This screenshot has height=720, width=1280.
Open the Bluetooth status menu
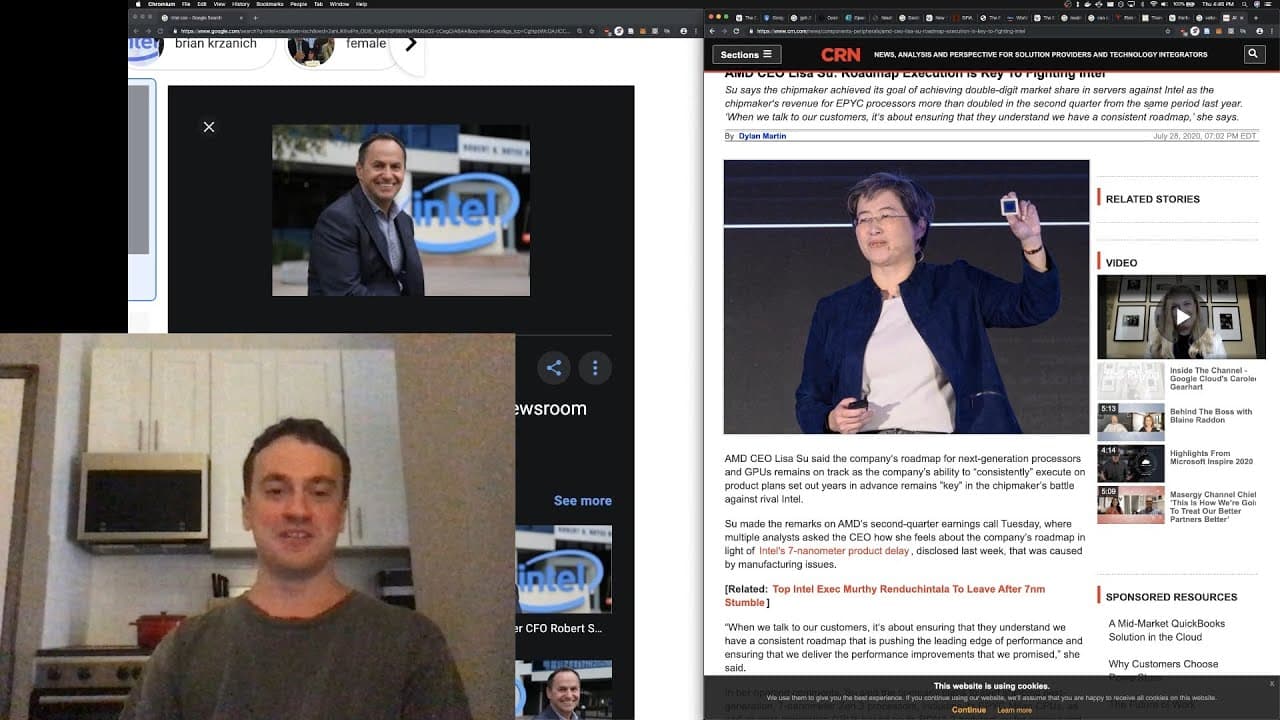1142,4
